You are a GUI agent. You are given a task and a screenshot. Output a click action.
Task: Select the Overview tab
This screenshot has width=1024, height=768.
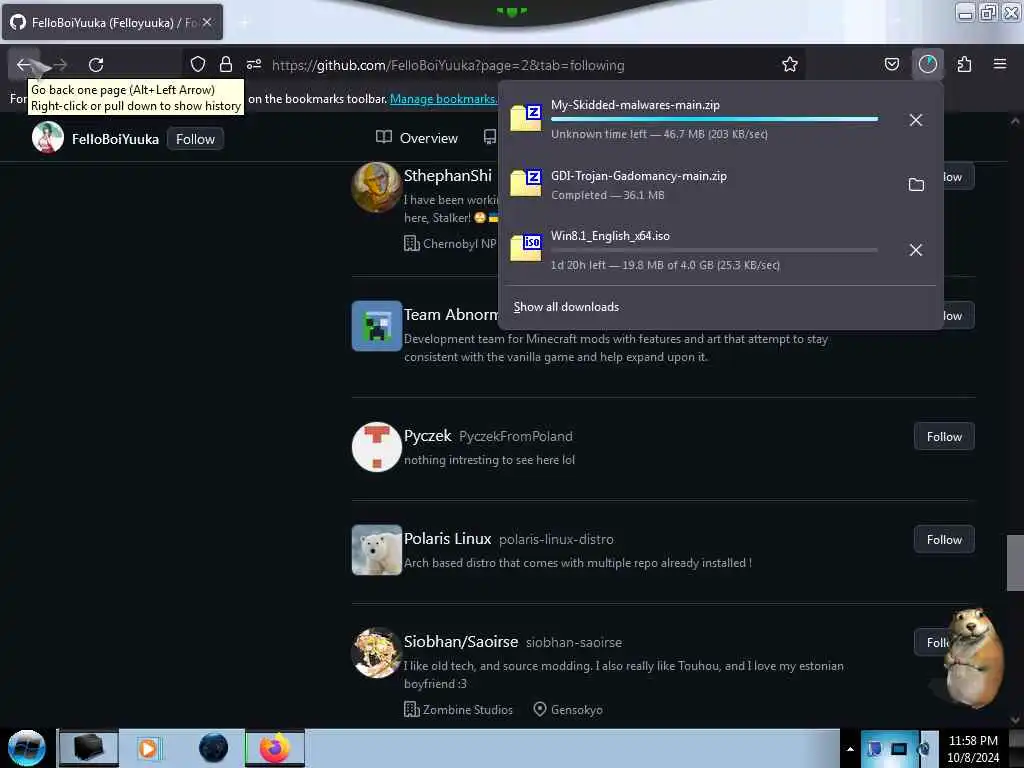click(x=417, y=138)
